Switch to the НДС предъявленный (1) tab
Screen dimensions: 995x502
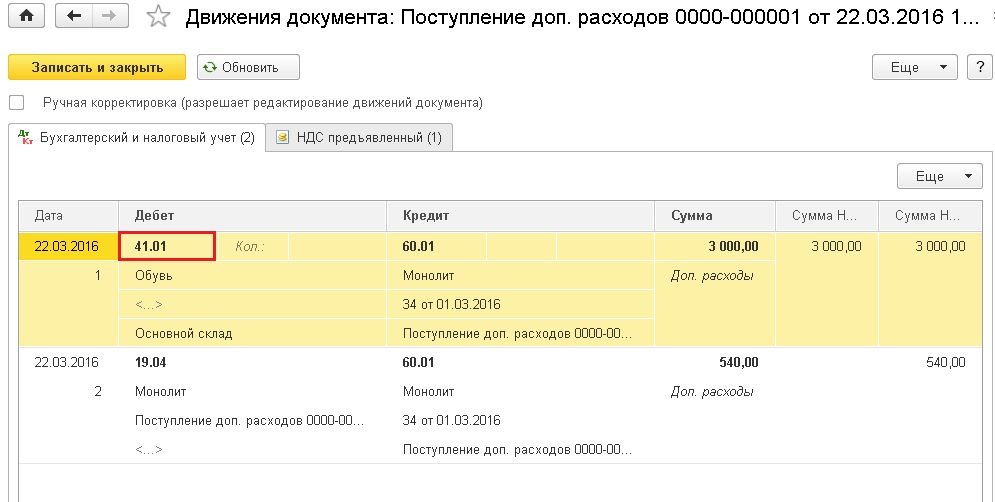point(359,137)
